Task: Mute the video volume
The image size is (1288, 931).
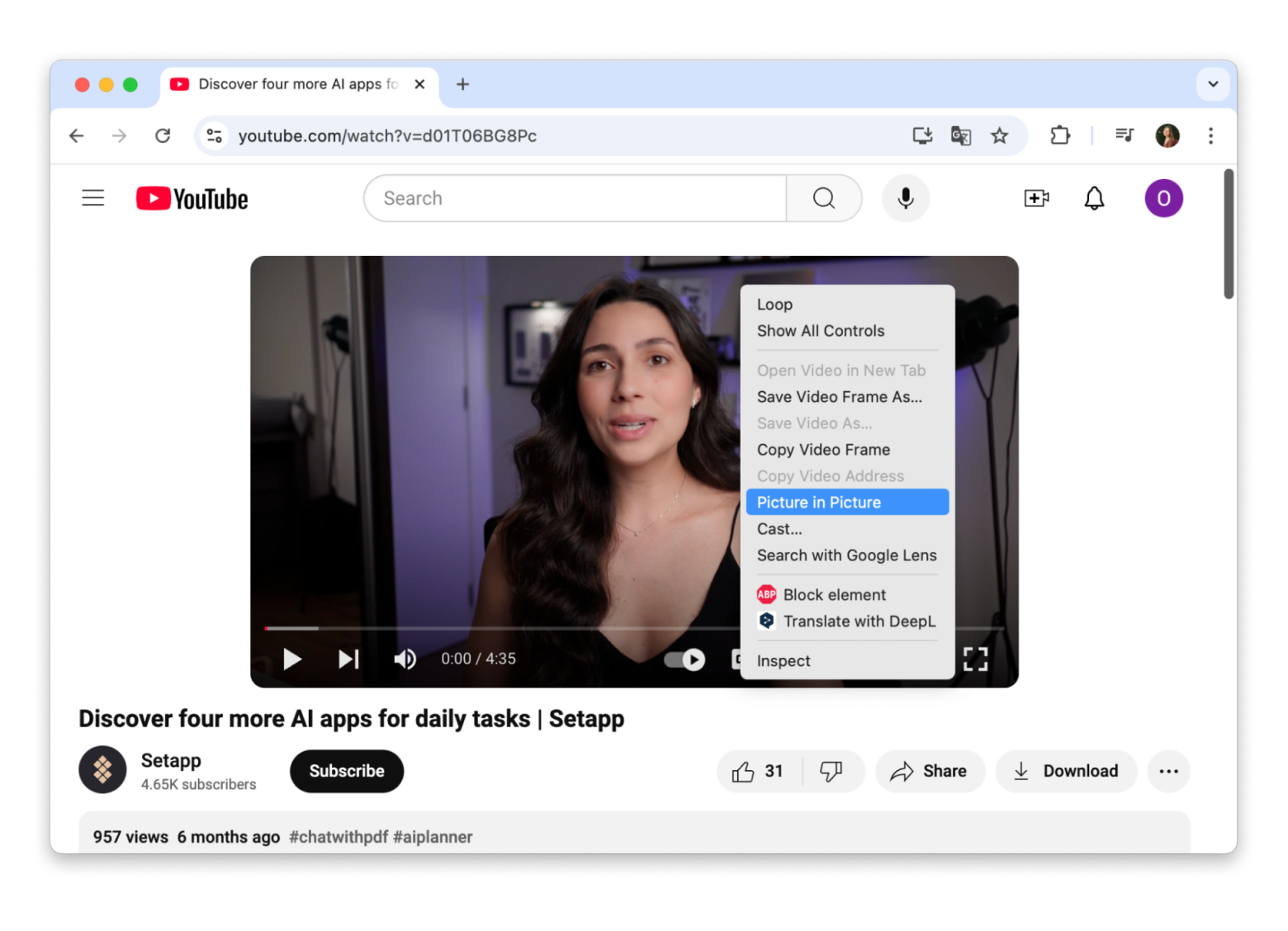Action: click(x=405, y=659)
